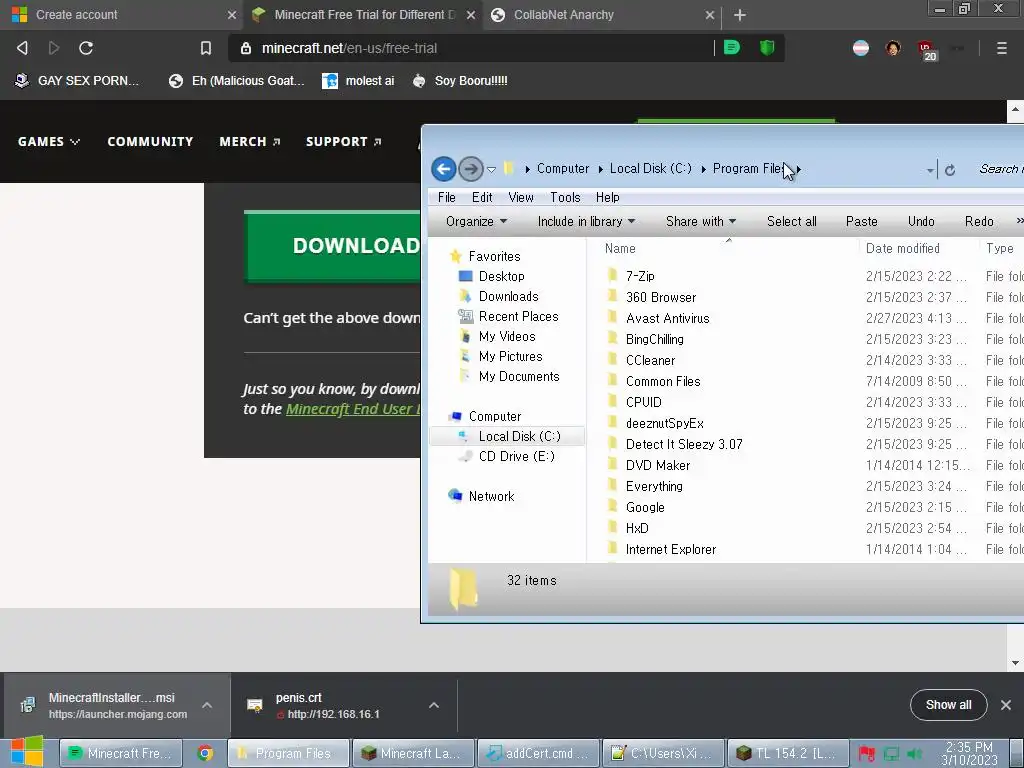Click the Explorer back button

pyautogui.click(x=443, y=169)
